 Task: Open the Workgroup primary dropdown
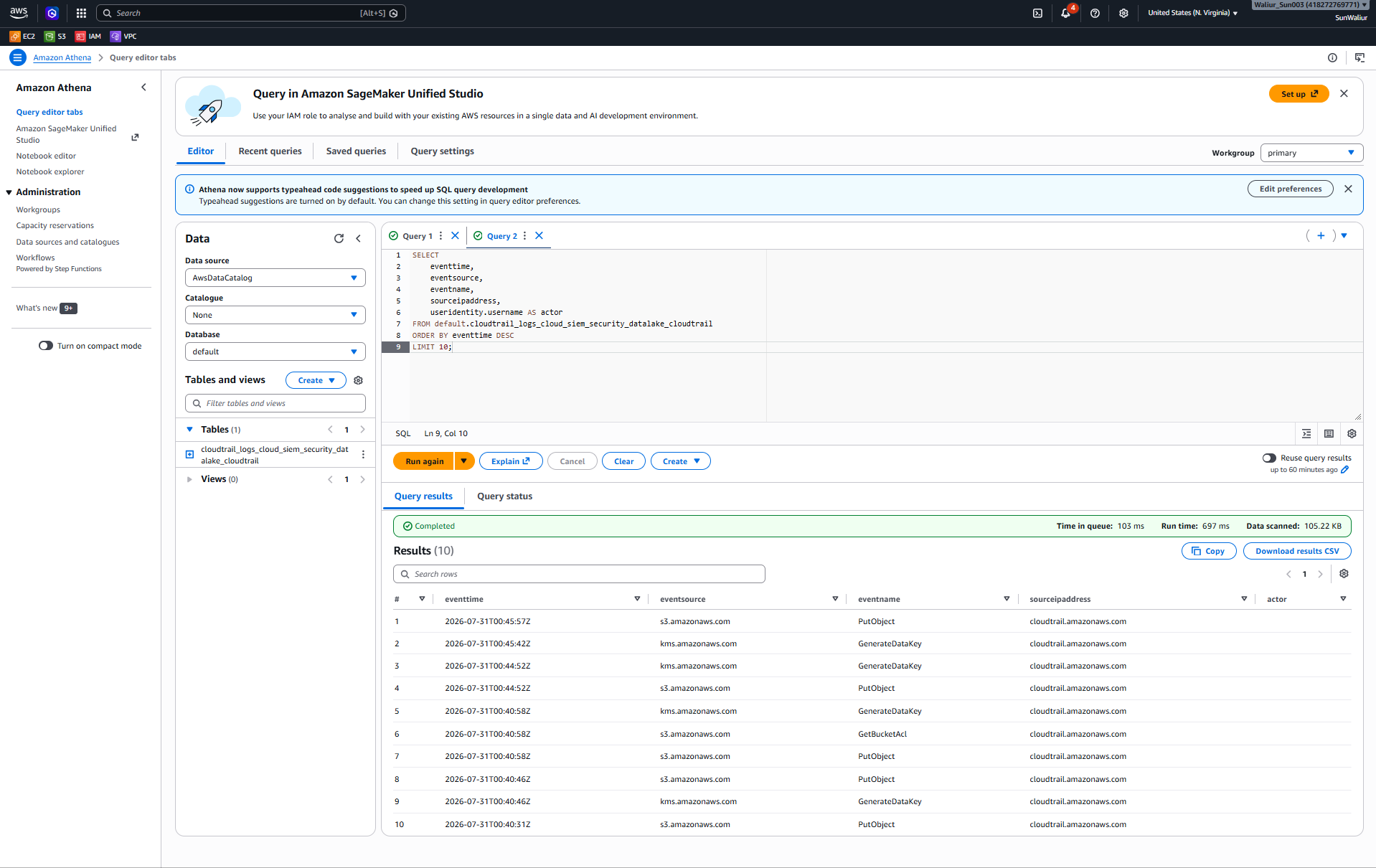pos(1311,153)
